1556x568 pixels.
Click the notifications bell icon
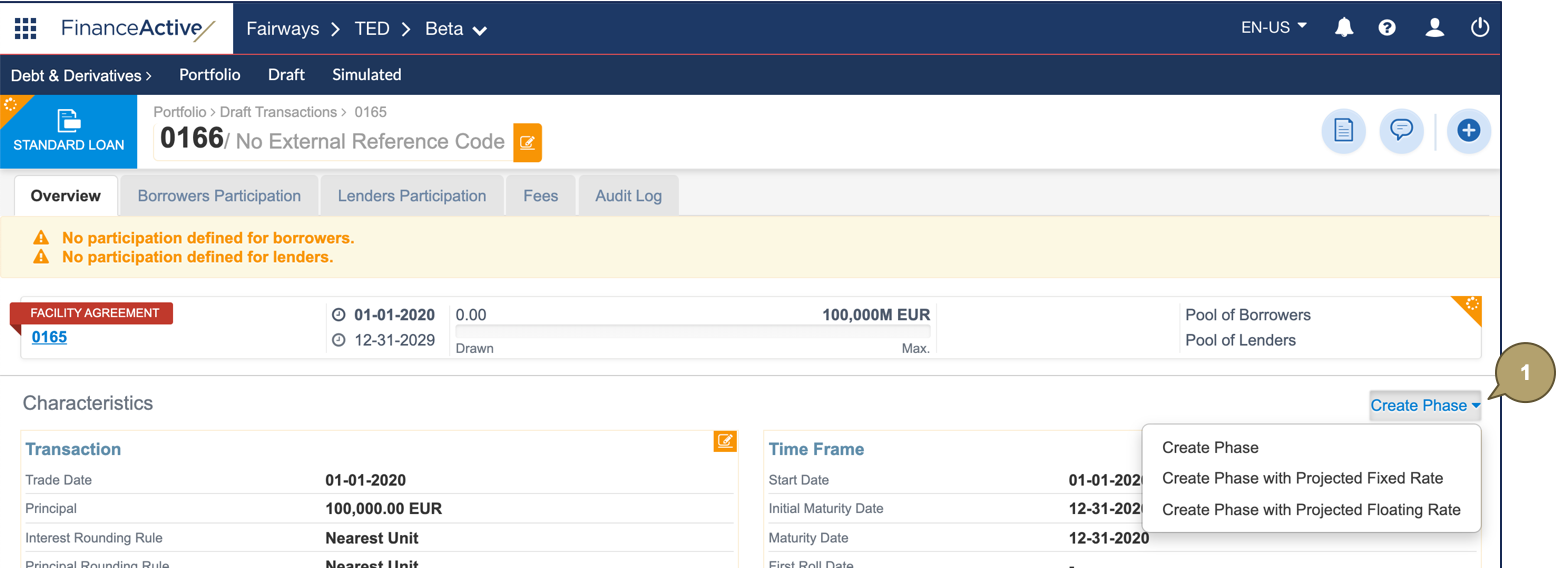(x=1344, y=28)
